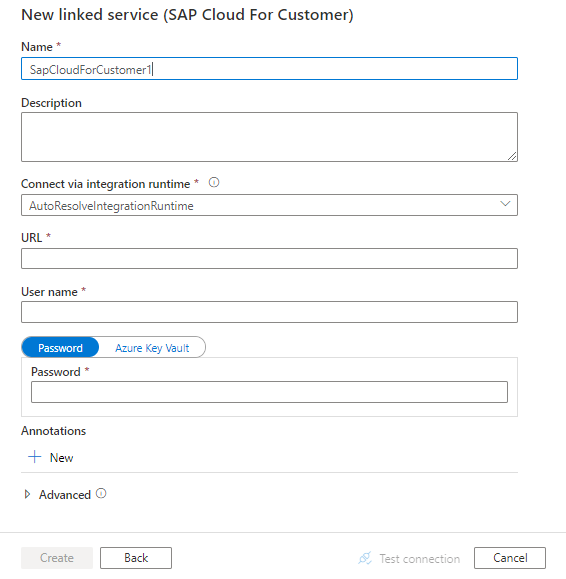Open the AutoResolveIntegrationRuntime dropdown
Screen dimensions: 566x579
[x=270, y=205]
